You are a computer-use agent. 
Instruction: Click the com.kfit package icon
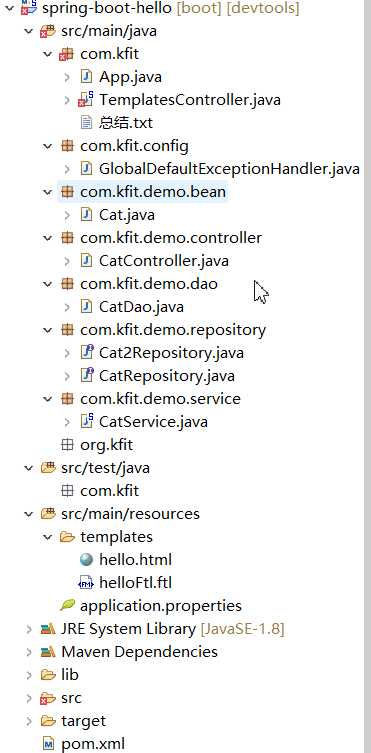(67, 54)
